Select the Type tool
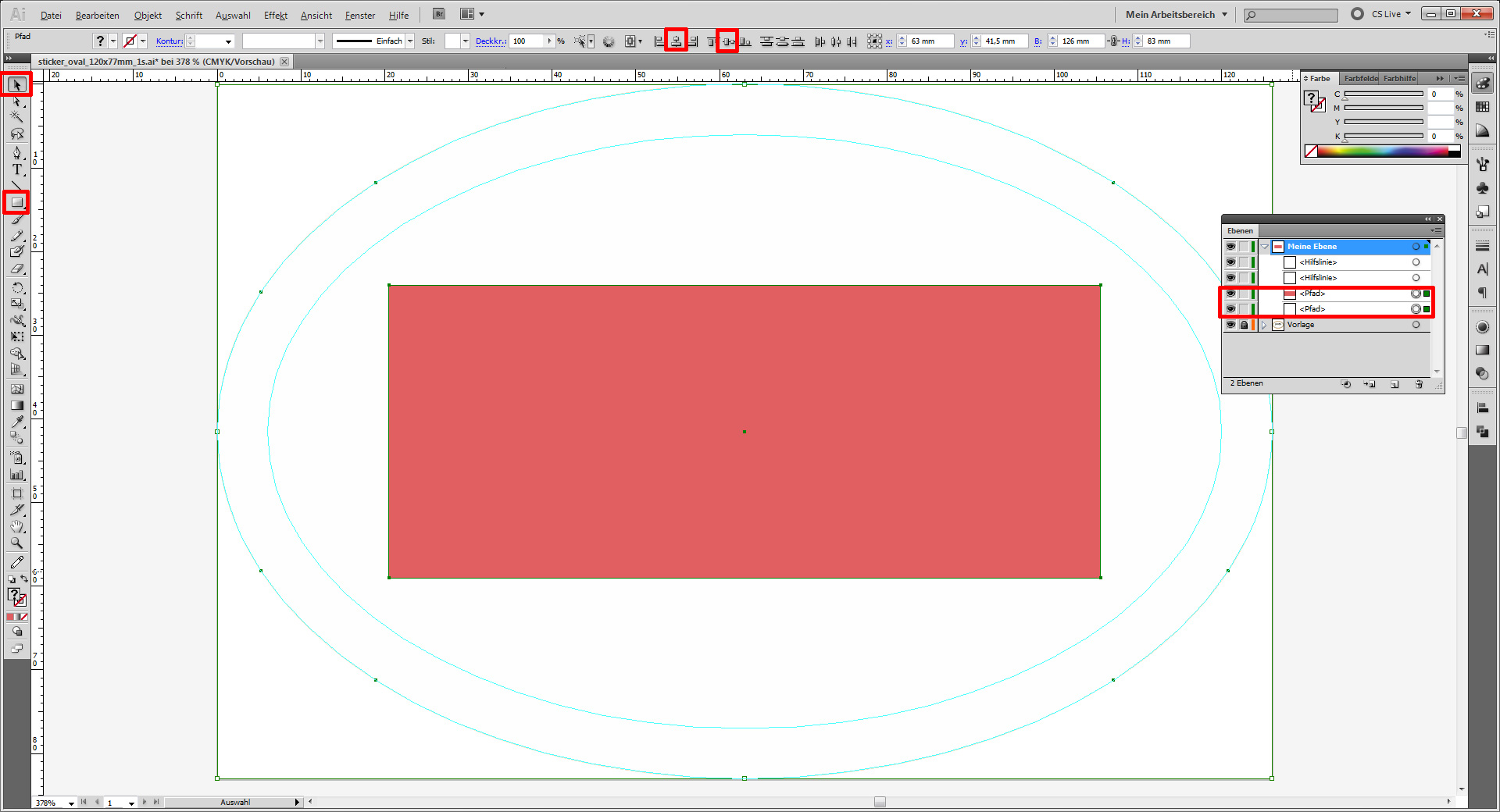Image resolution: width=1500 pixels, height=812 pixels. (x=16, y=169)
